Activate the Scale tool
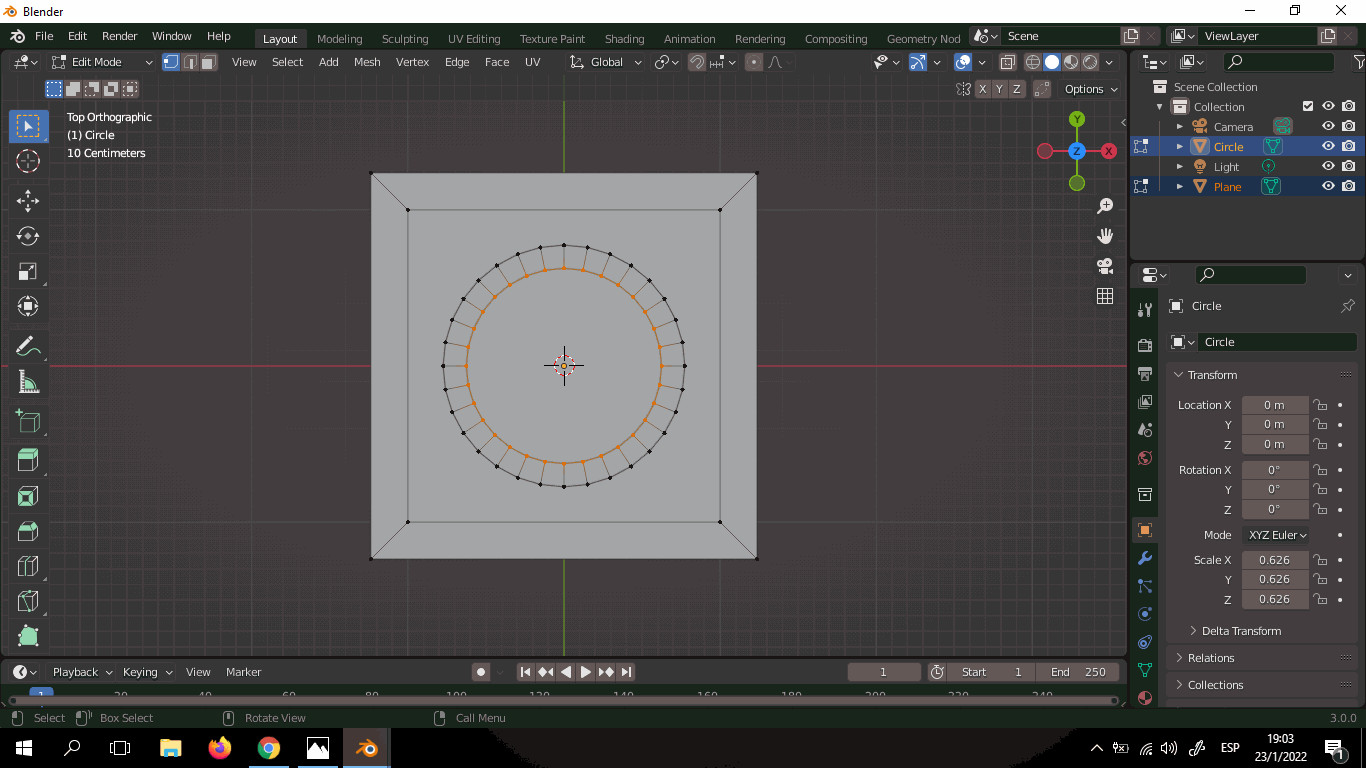The width and height of the screenshot is (1366, 768). click(28, 271)
